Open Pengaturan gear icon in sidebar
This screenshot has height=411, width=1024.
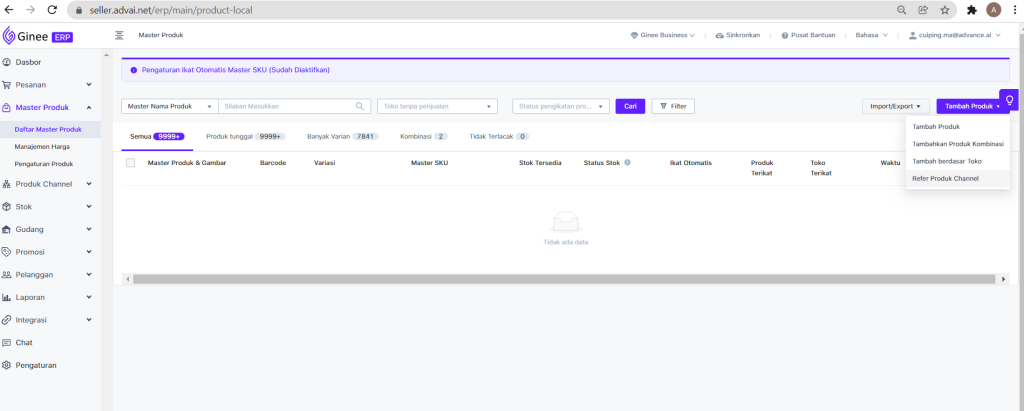tap(7, 365)
